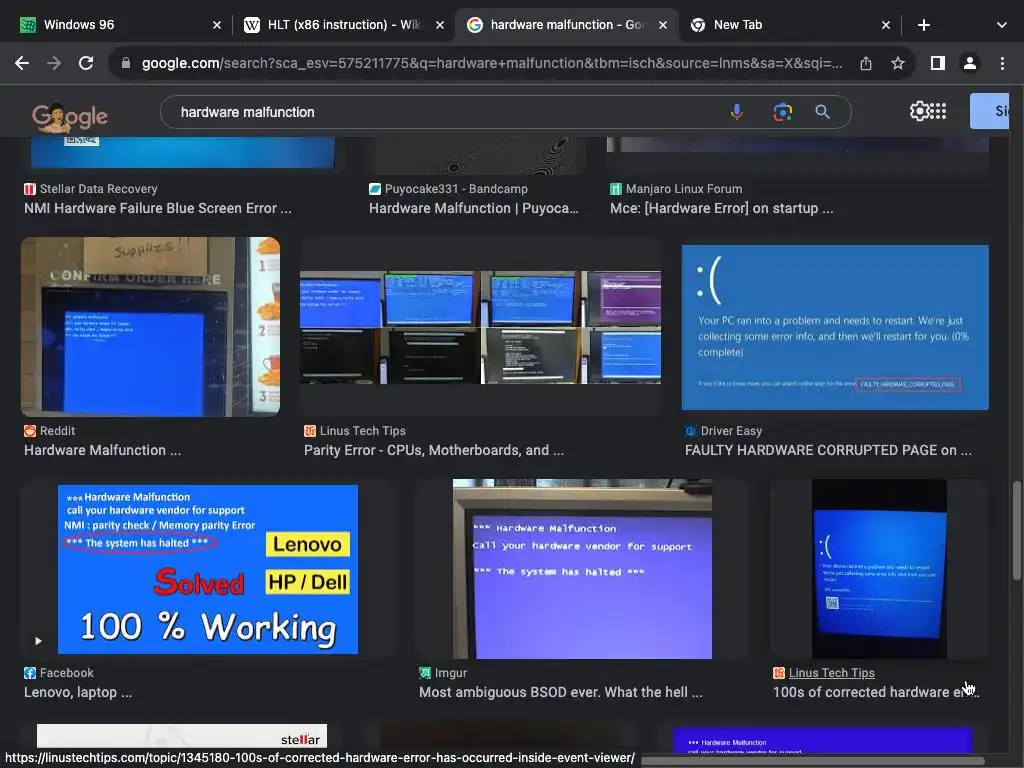Bookmark this page with the star icon
The image size is (1024, 768).
pyautogui.click(x=898, y=63)
